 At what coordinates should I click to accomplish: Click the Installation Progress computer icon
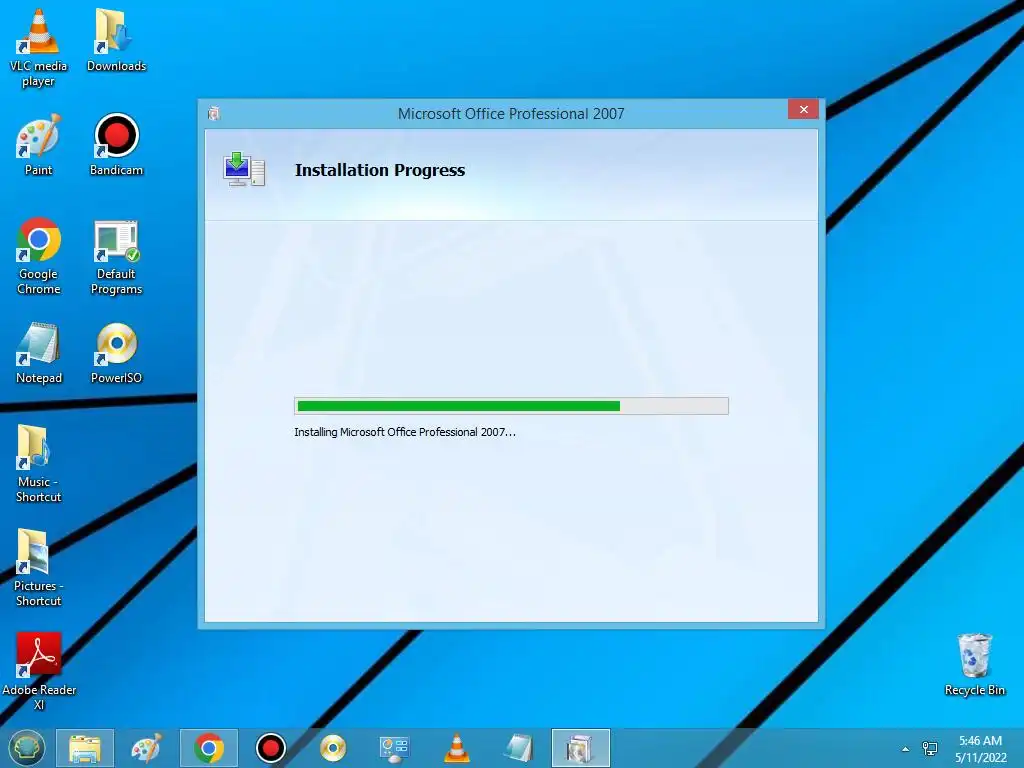(244, 170)
